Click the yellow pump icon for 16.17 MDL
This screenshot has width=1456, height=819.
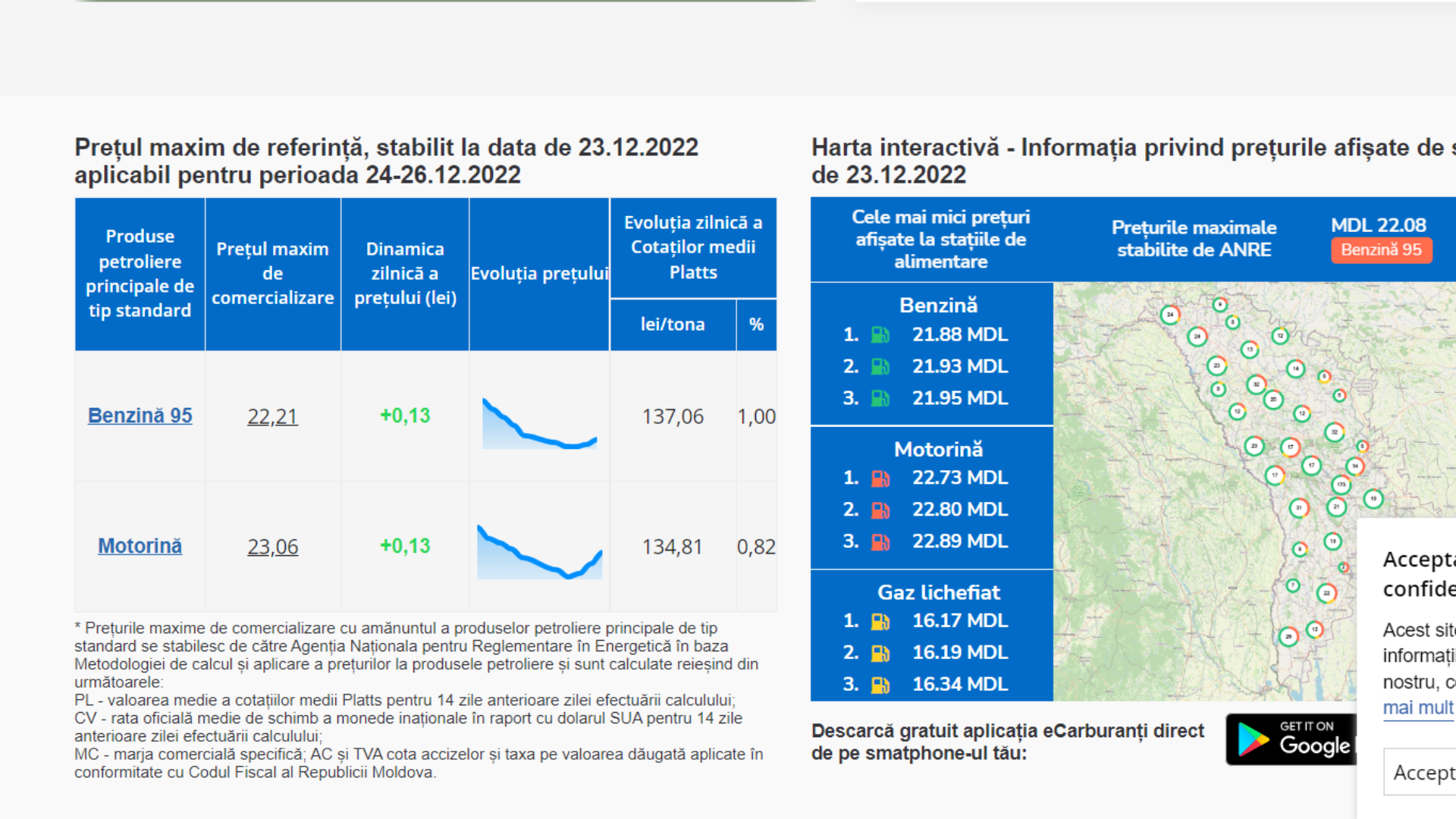pyautogui.click(x=880, y=621)
